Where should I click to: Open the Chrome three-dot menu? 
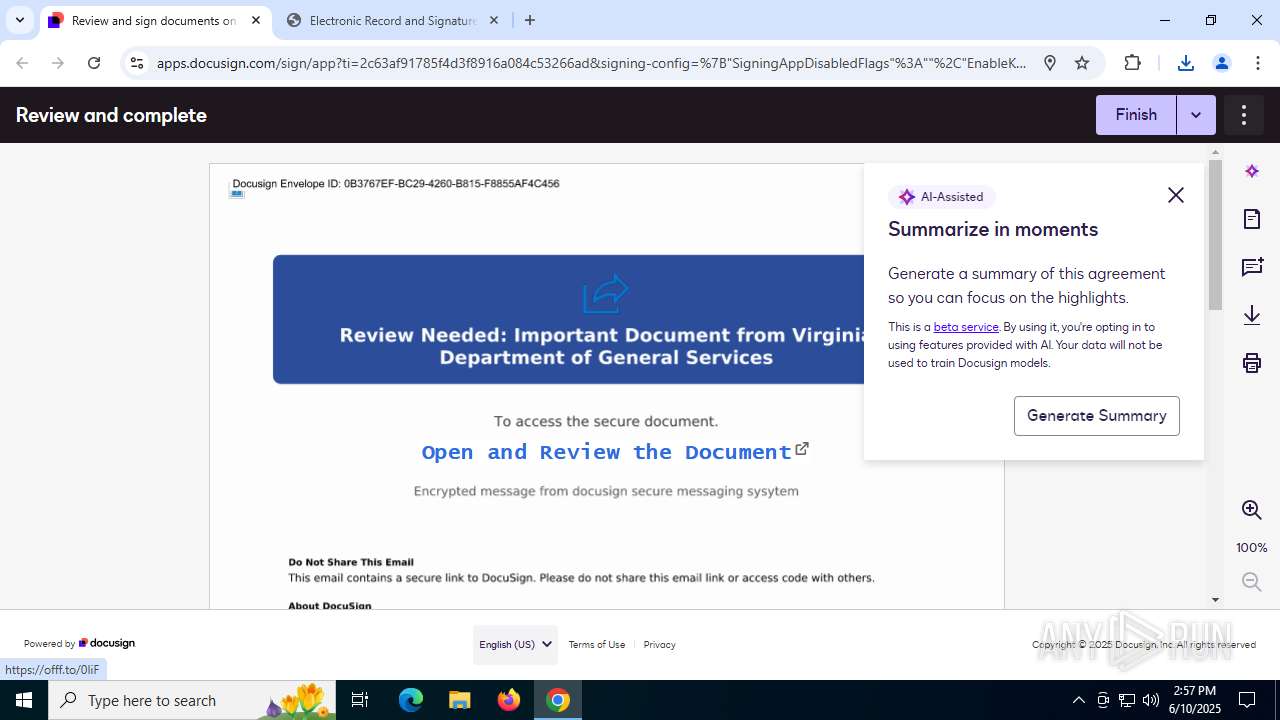coord(1257,63)
